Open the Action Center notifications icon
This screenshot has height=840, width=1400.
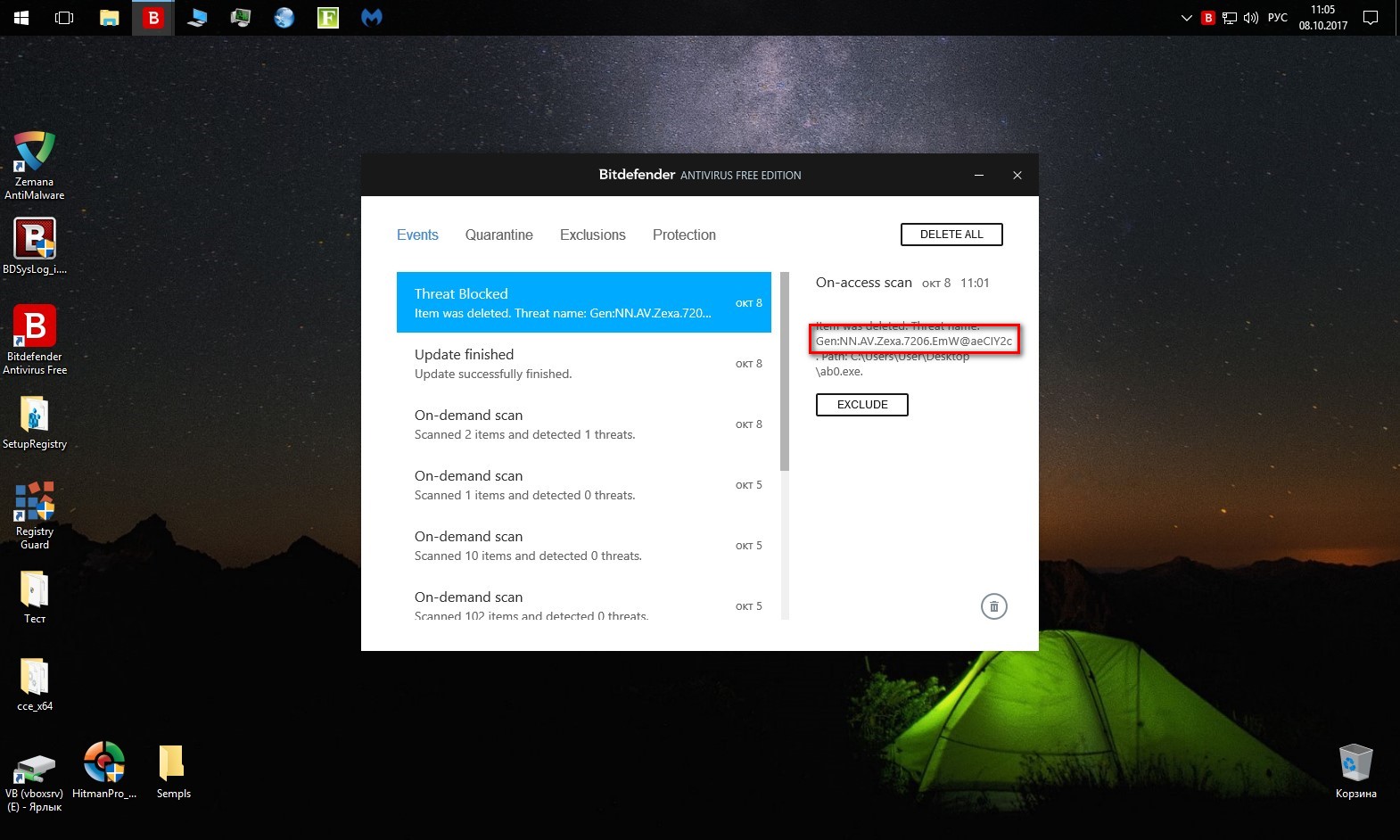click(x=1371, y=18)
